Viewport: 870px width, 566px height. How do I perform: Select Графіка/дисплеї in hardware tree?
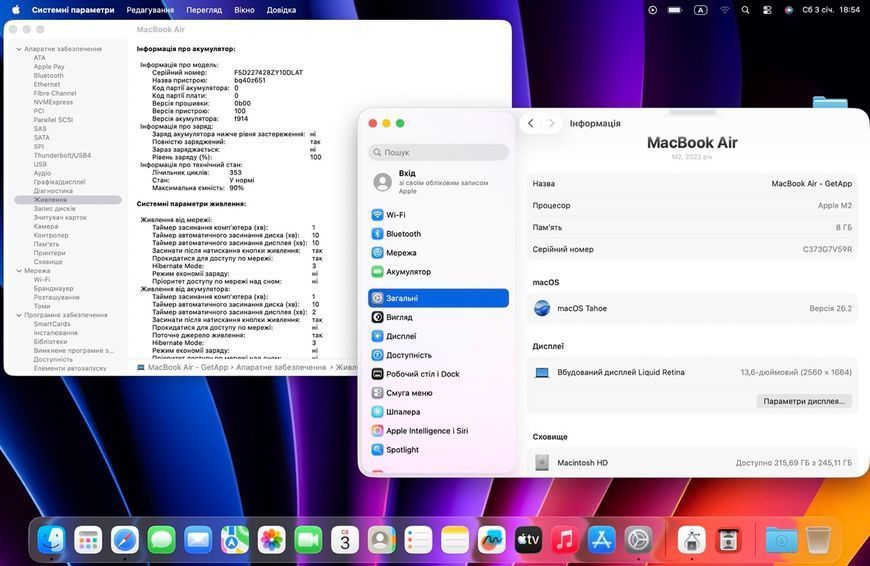tap(59, 182)
